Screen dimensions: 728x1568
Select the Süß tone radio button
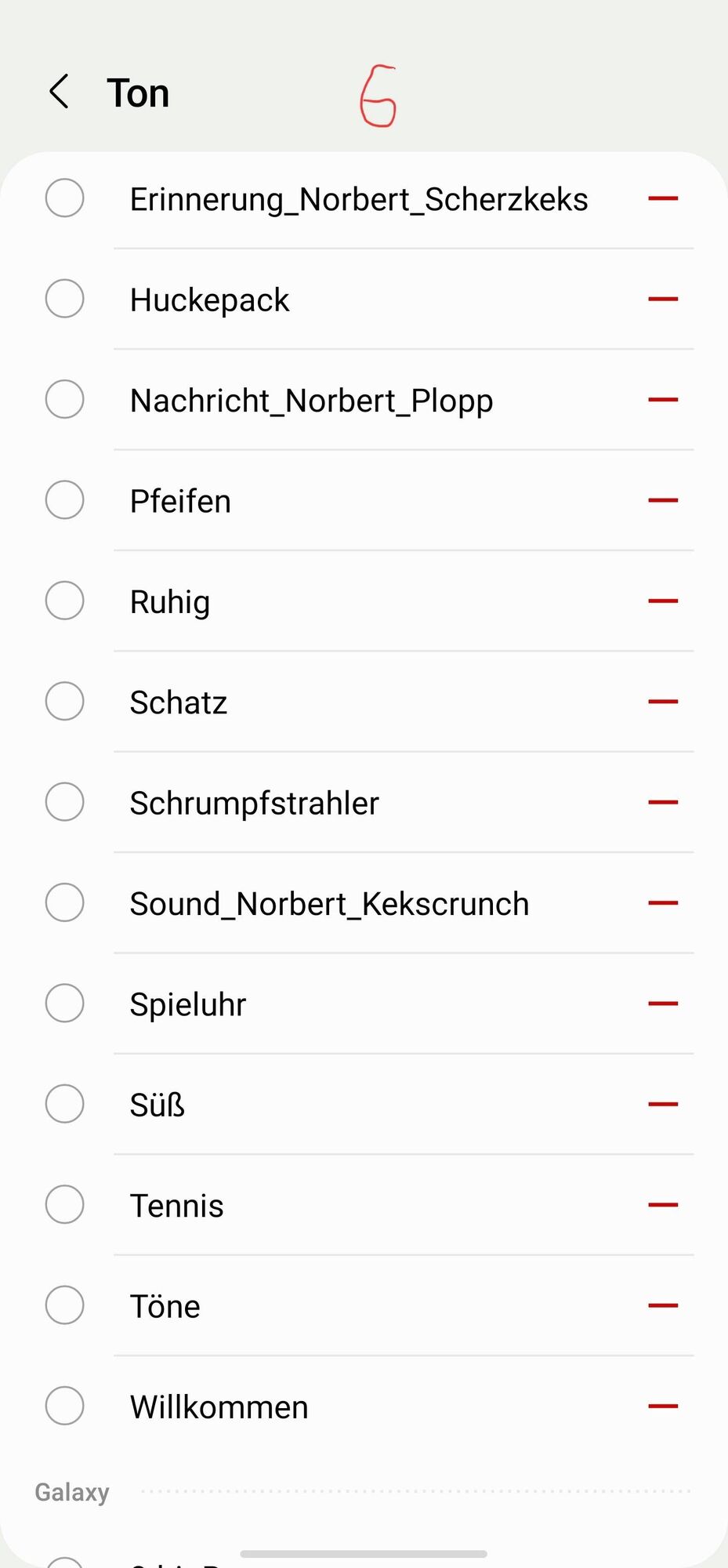[x=65, y=1104]
